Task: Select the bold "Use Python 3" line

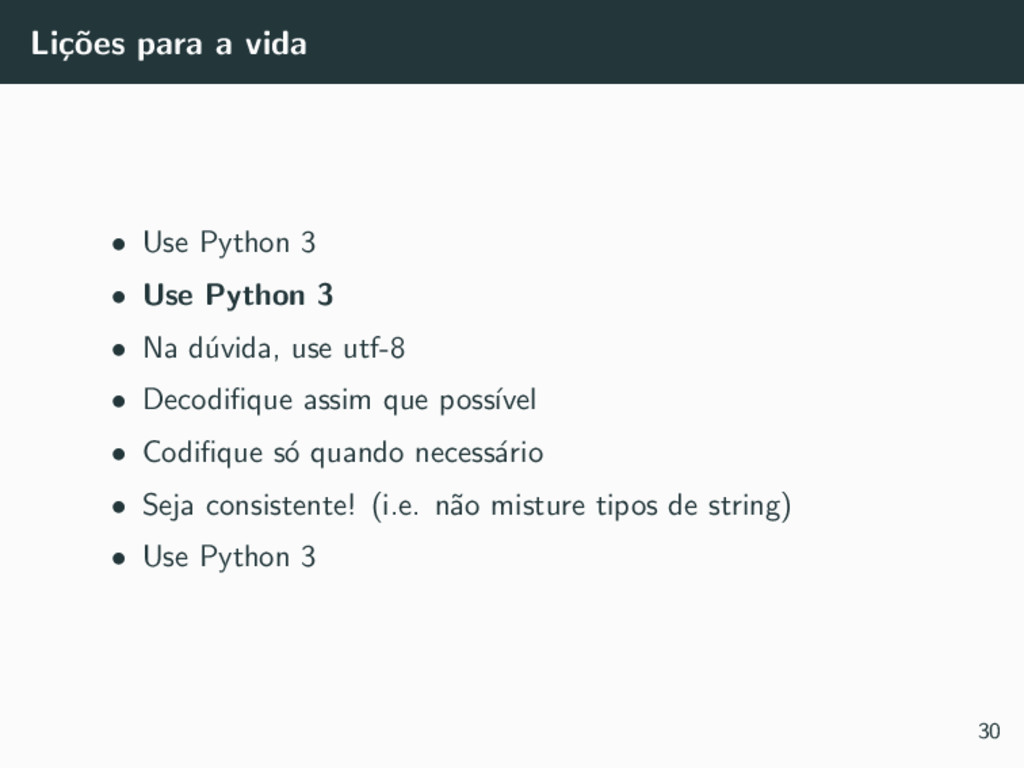Action: coord(238,295)
